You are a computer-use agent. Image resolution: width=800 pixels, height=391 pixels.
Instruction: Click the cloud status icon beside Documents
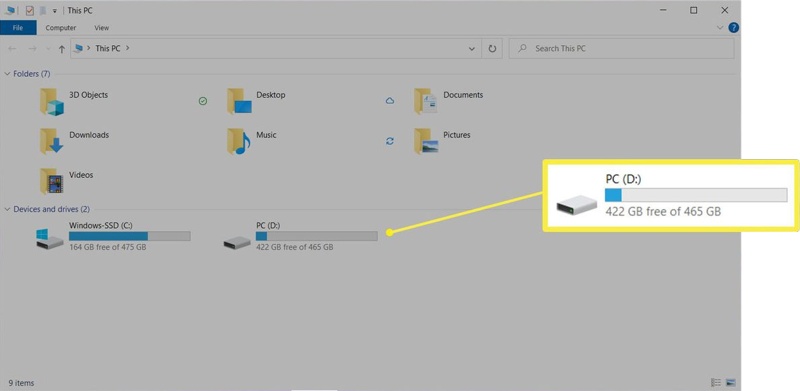tap(390, 101)
